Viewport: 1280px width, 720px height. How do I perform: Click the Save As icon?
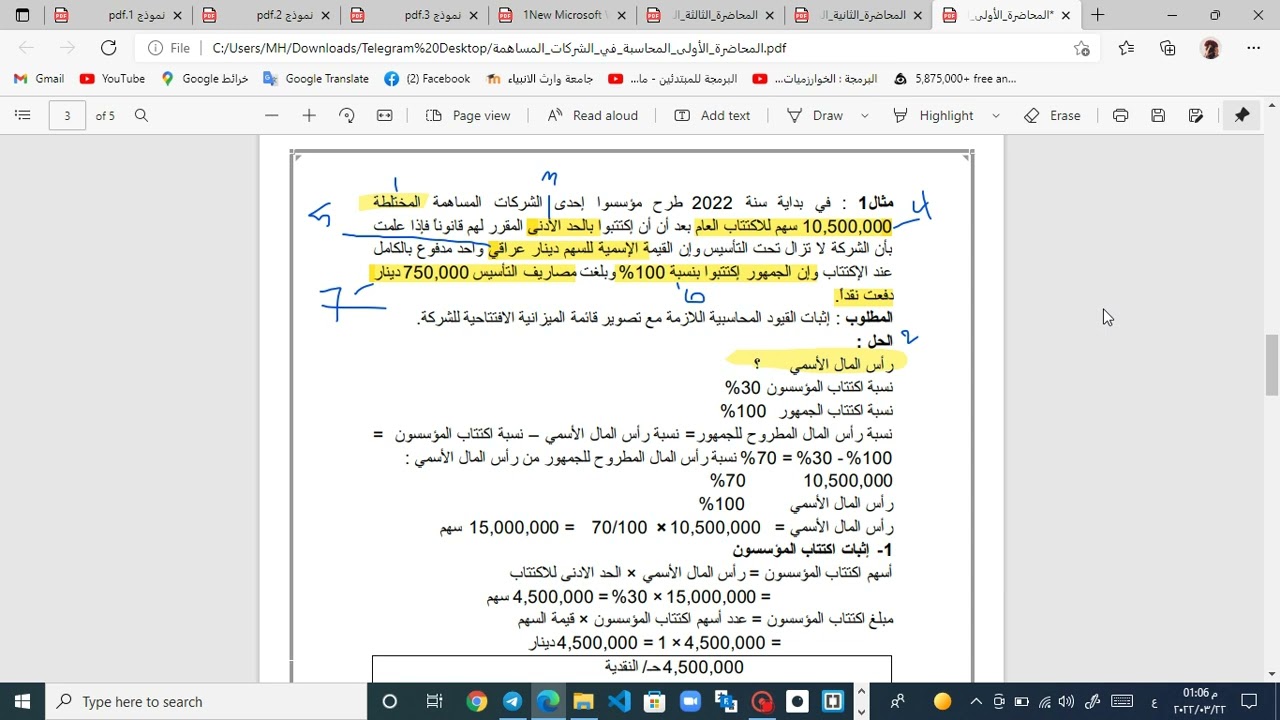[x=1195, y=116]
